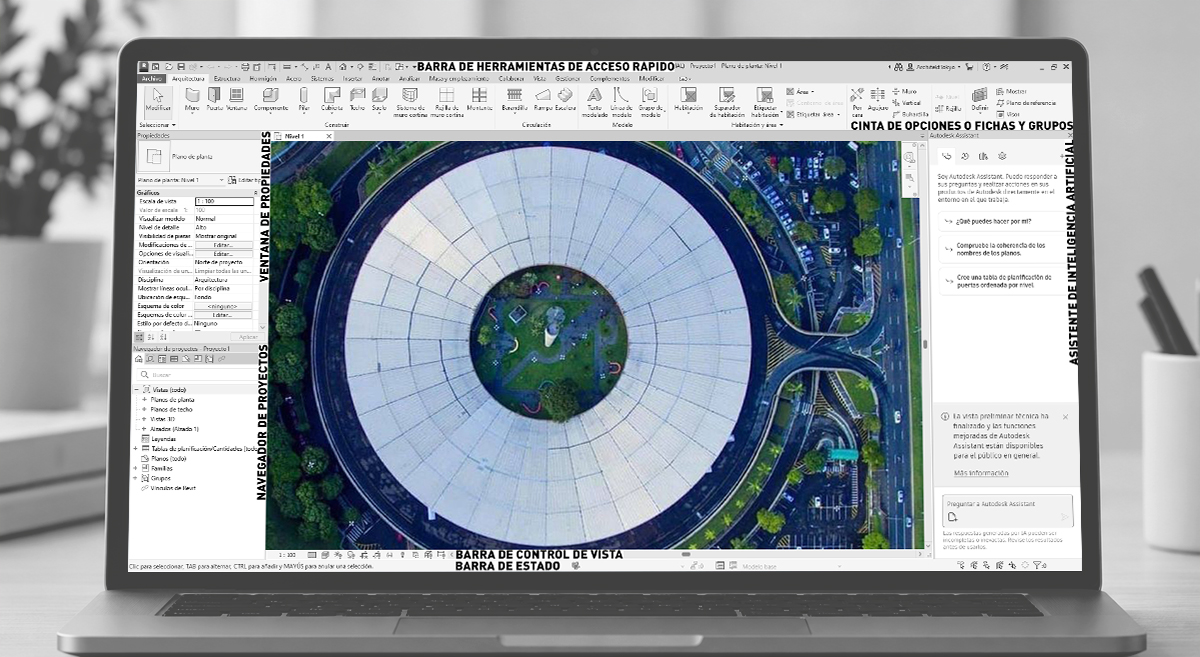Select the Componente tool
This screenshot has width=1200, height=657.
coord(271,101)
